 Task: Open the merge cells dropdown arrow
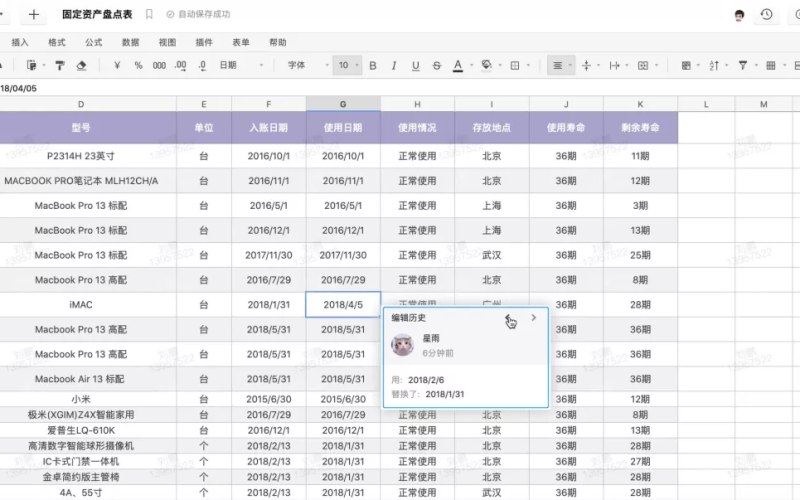[656, 65]
